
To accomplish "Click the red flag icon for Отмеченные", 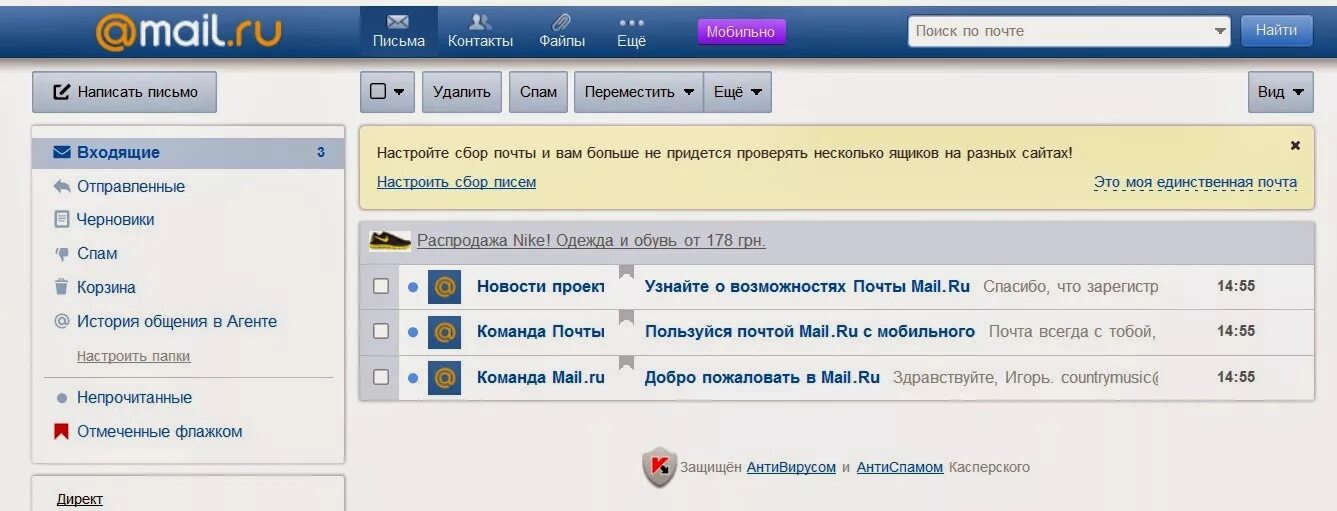I will [61, 432].
